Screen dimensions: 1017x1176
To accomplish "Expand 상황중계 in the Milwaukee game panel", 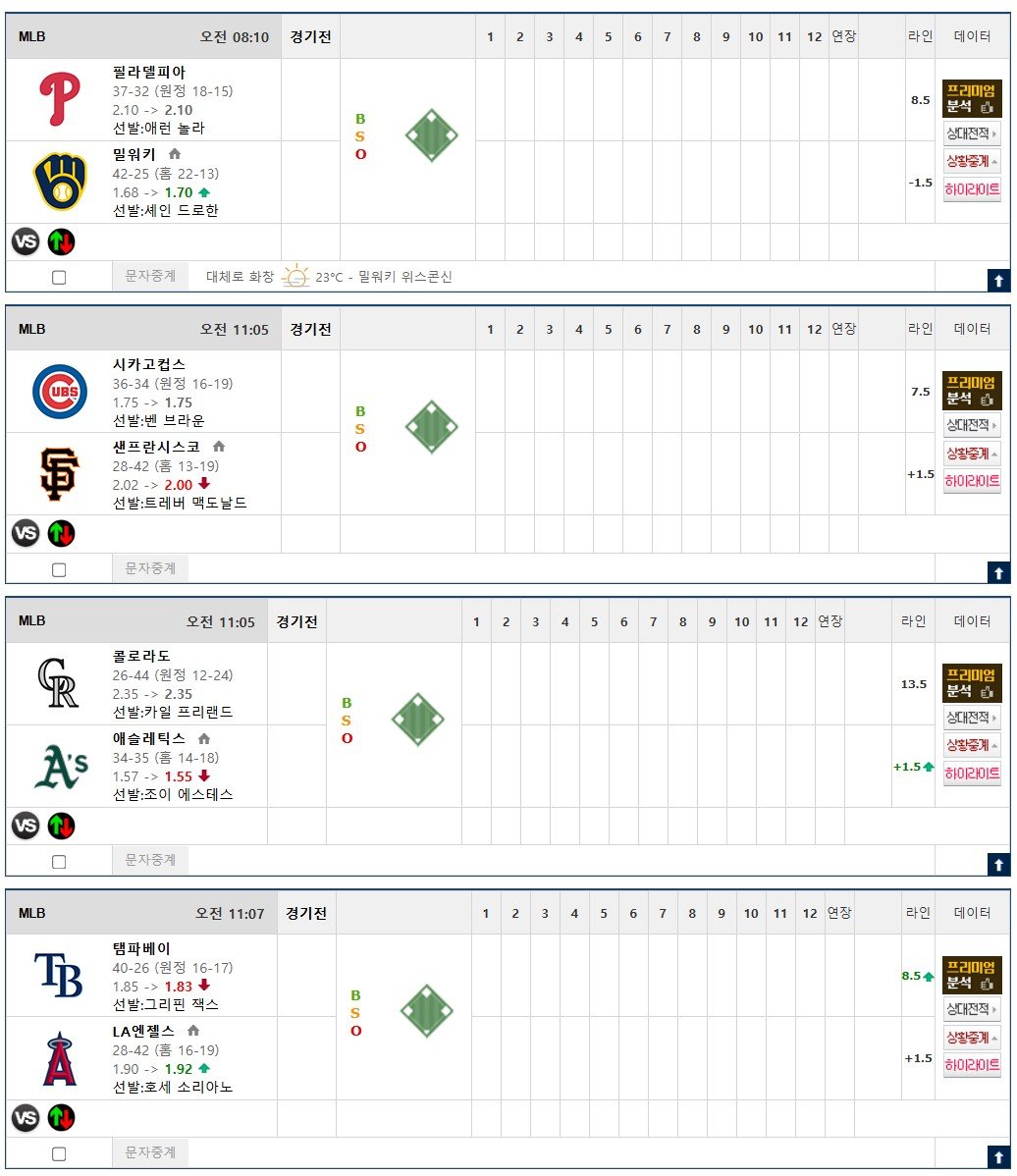I will point(972,161).
